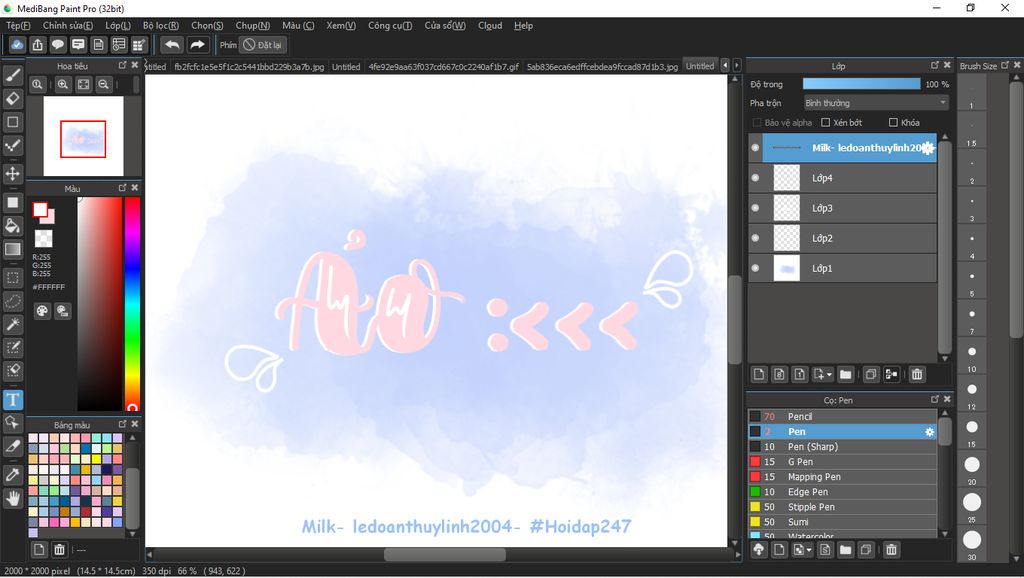Open the Pha trộn blend mode dropdown
This screenshot has width=1024, height=578.
coord(876,103)
